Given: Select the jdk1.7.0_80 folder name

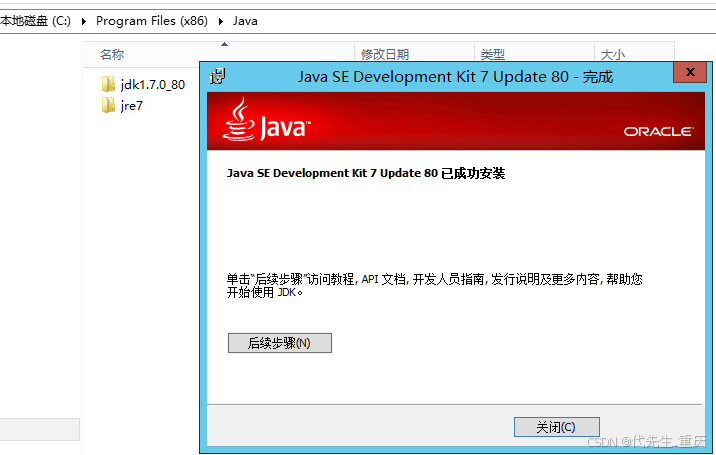Looking at the screenshot, I should click(153, 85).
